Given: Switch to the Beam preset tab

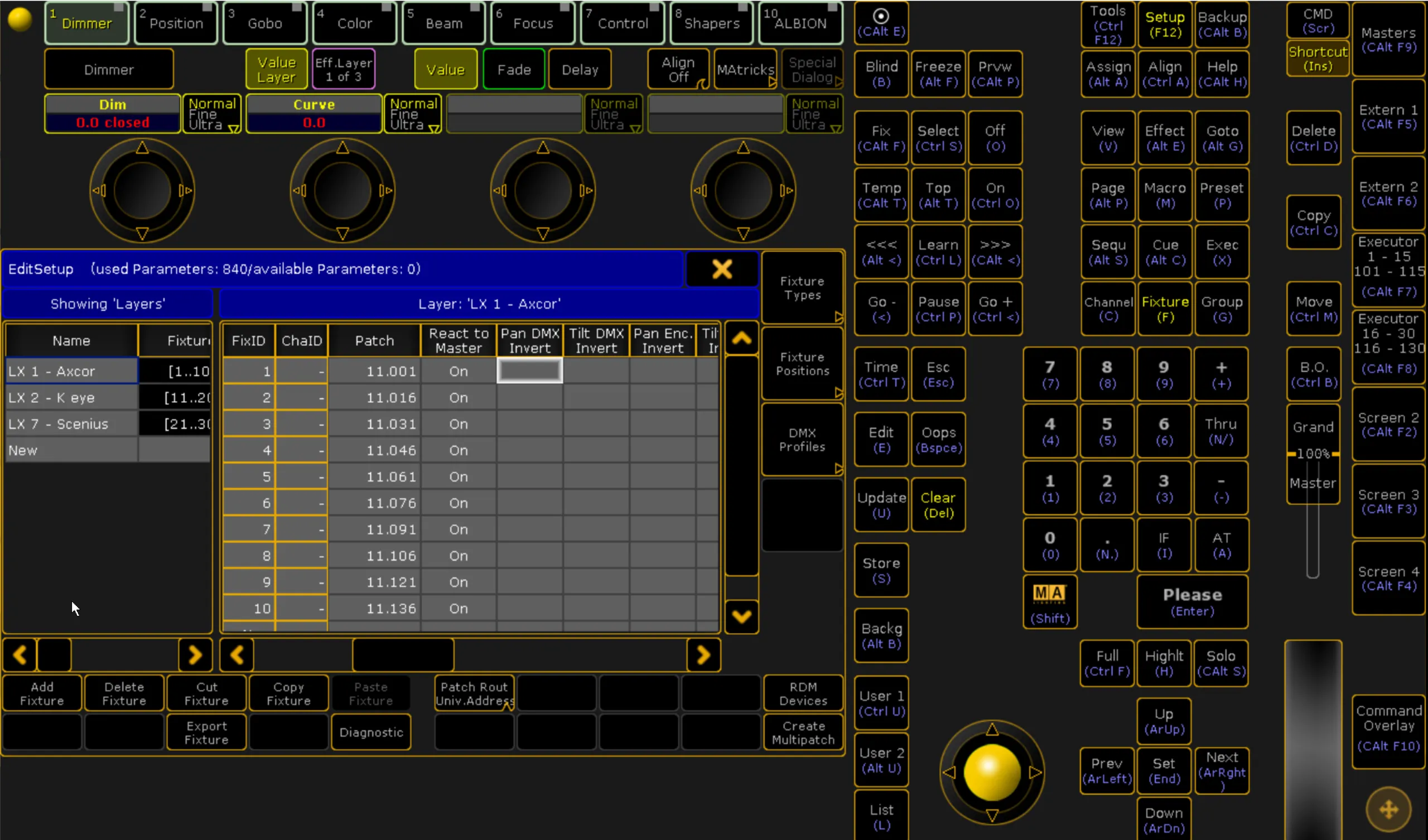Looking at the screenshot, I should click(x=443, y=23).
